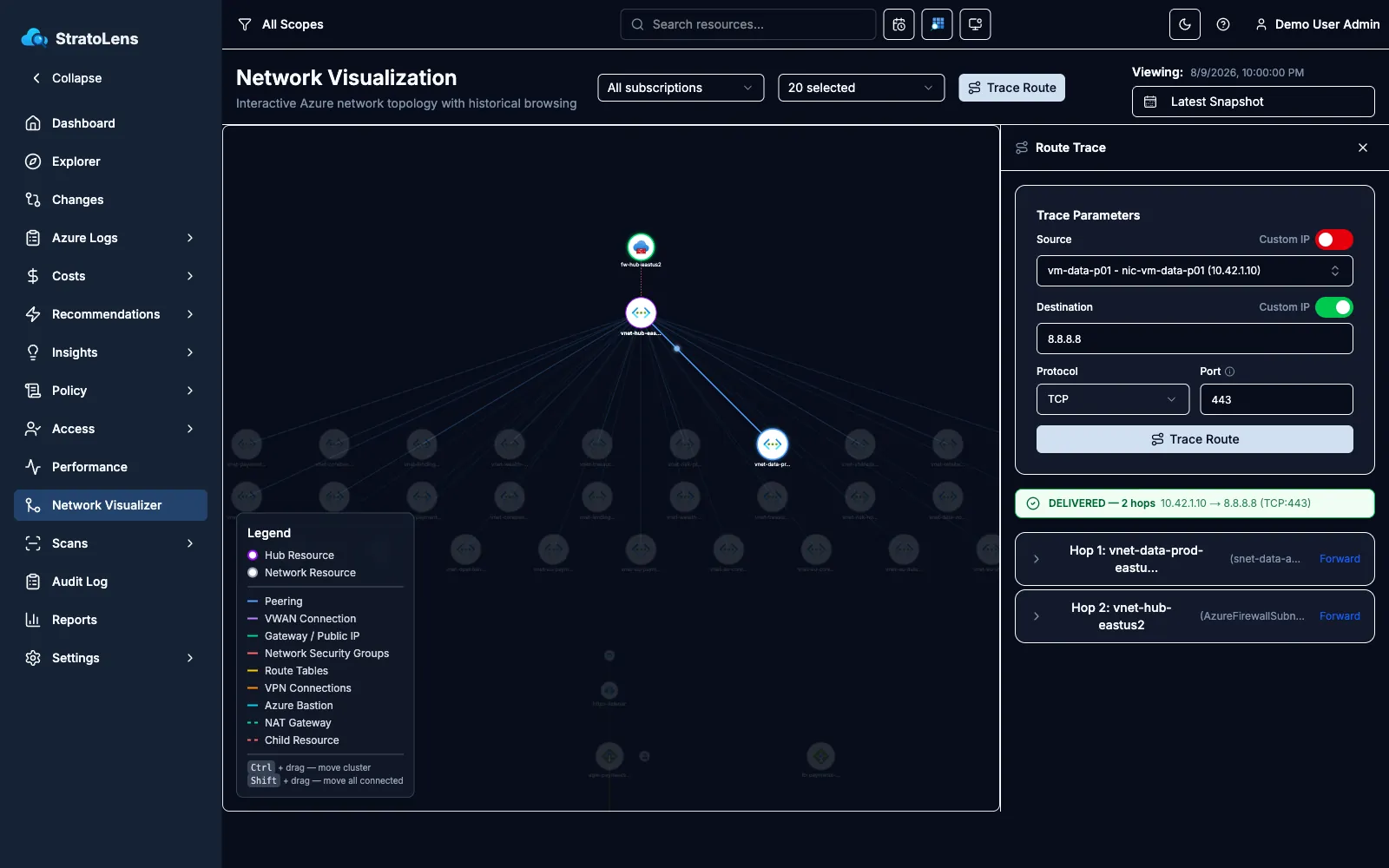Click the highlighted vnet-data-prod node

(772, 444)
